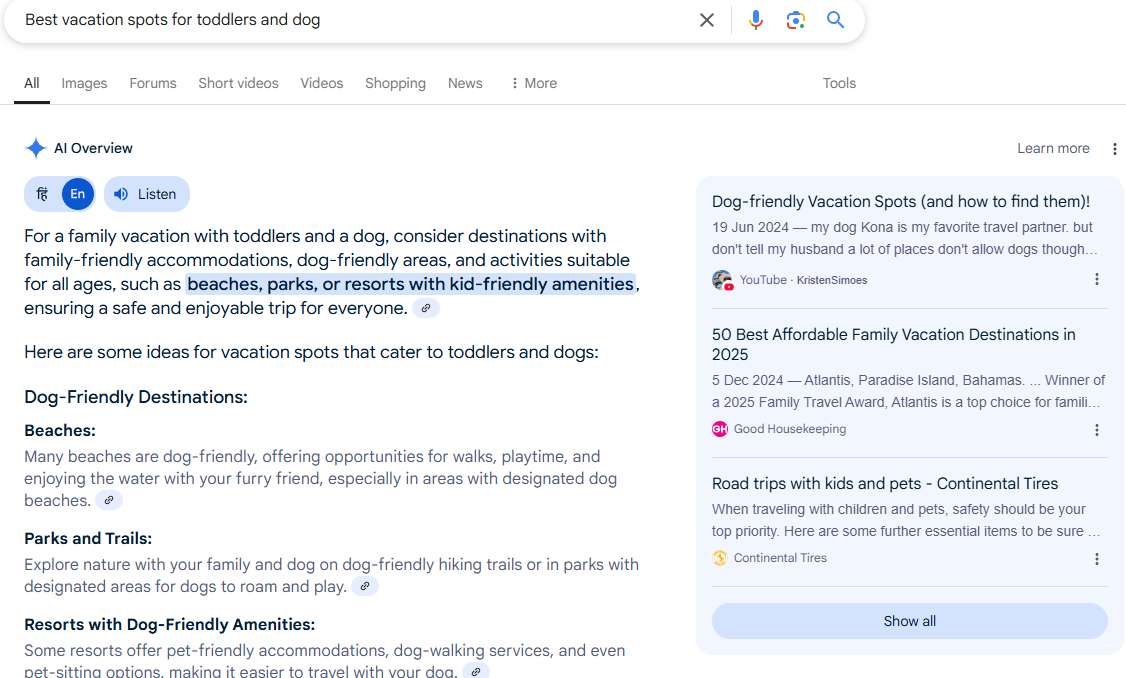Switch to the Short videos tab

click(238, 83)
